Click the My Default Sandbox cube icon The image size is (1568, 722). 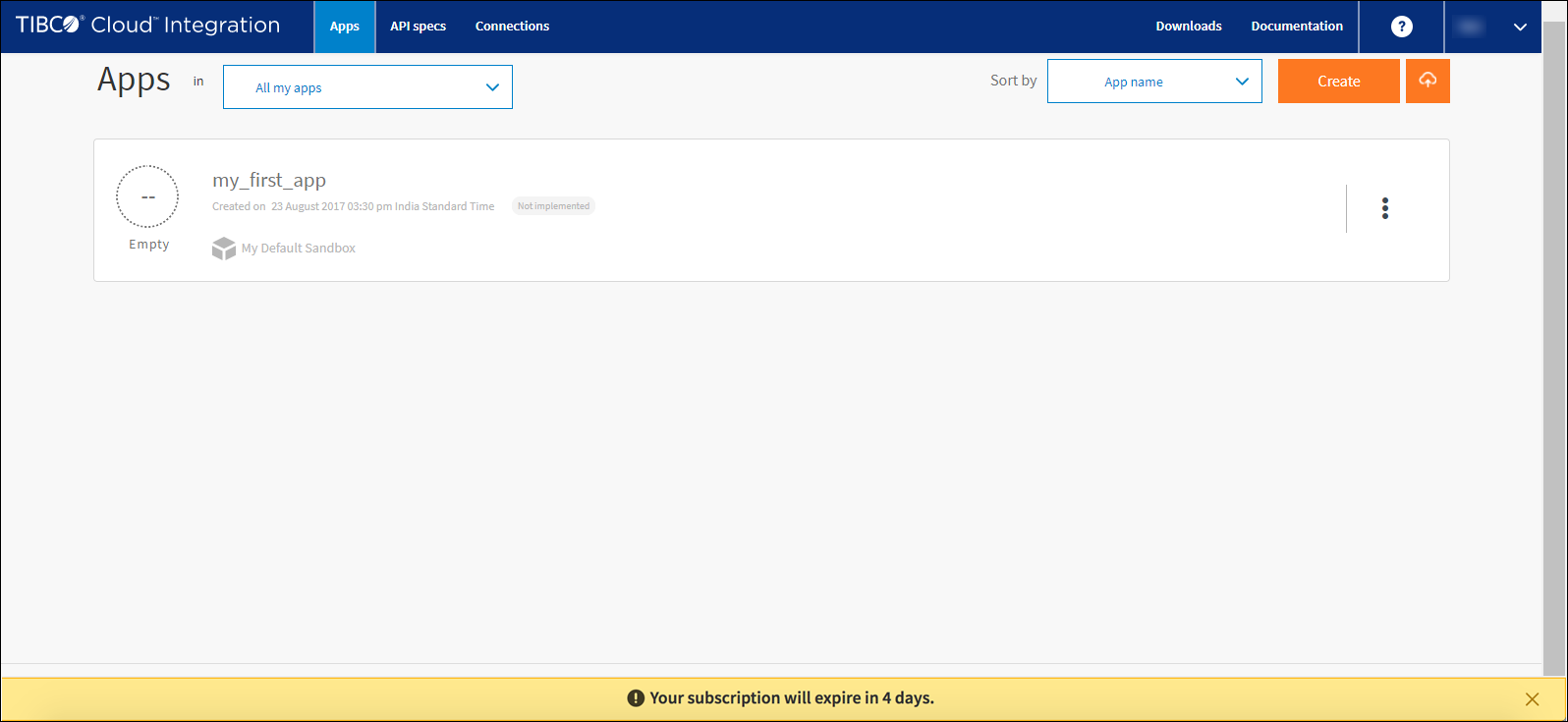[224, 249]
